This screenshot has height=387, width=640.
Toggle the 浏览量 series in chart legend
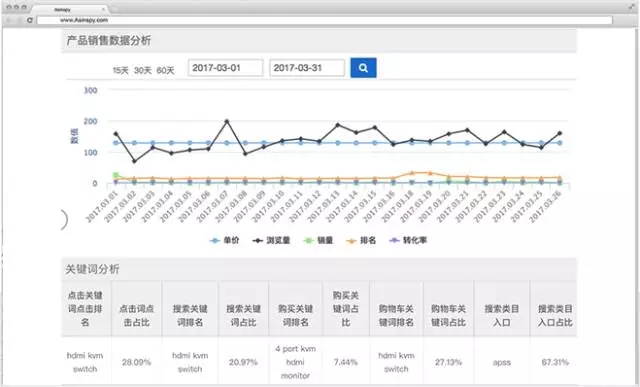coord(271,240)
